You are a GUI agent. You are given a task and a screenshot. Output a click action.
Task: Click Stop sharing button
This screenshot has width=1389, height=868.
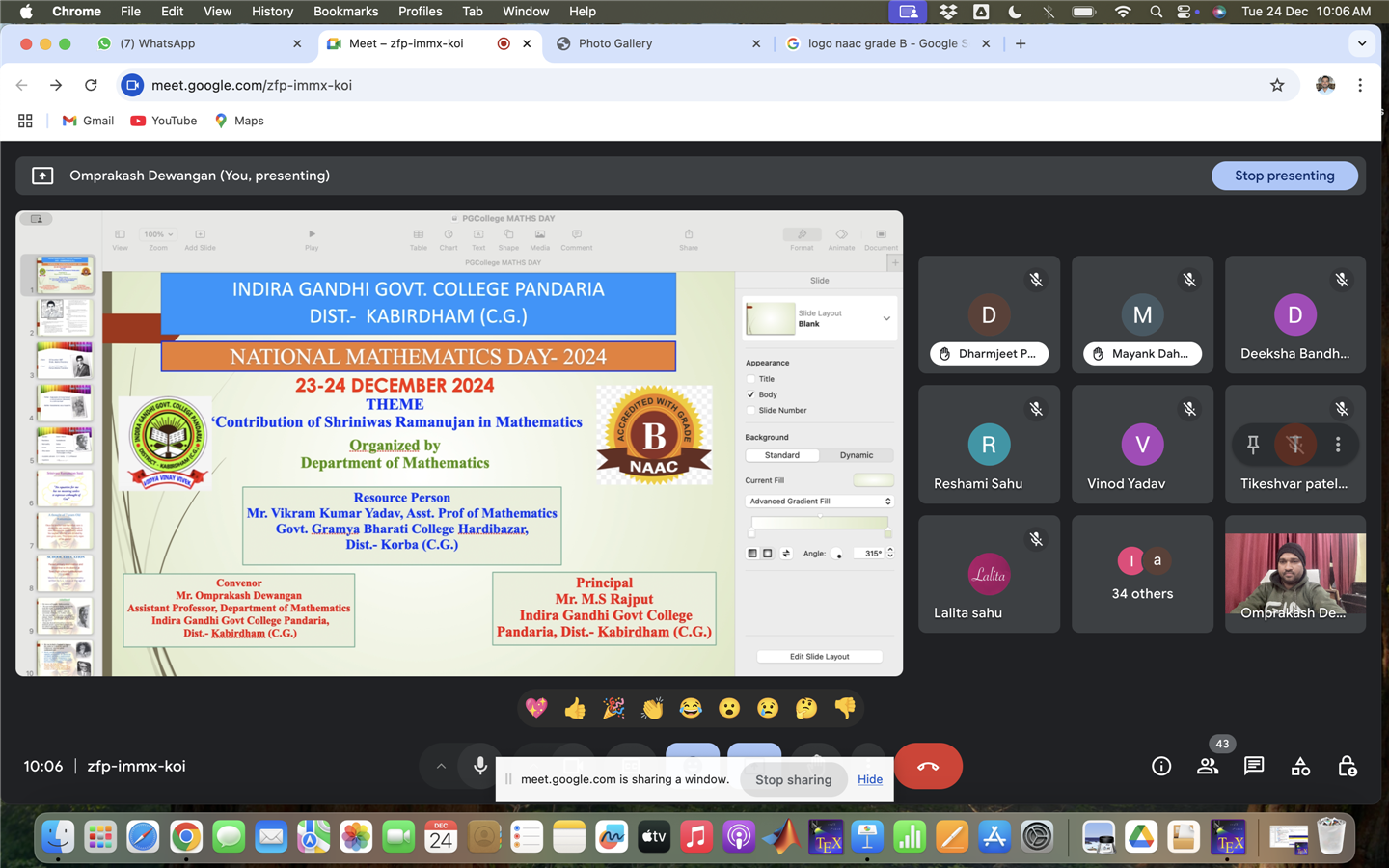(793, 779)
